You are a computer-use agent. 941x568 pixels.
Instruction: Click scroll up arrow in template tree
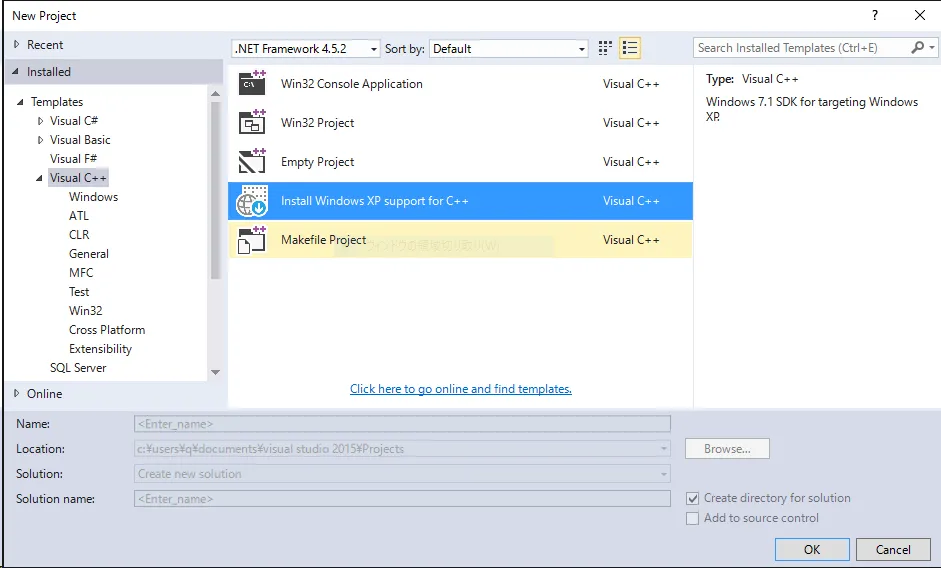point(215,94)
